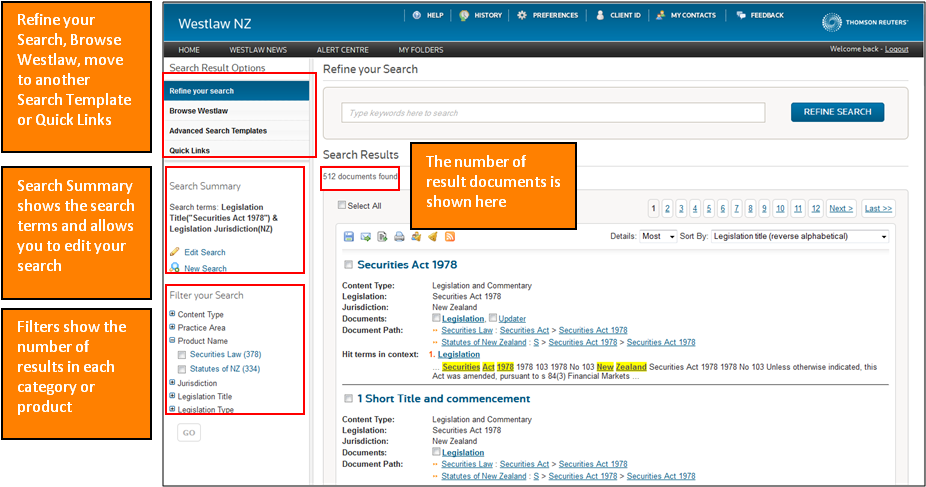The height and width of the screenshot is (487, 926).
Task: Click the export document icon
Action: click(x=382, y=237)
